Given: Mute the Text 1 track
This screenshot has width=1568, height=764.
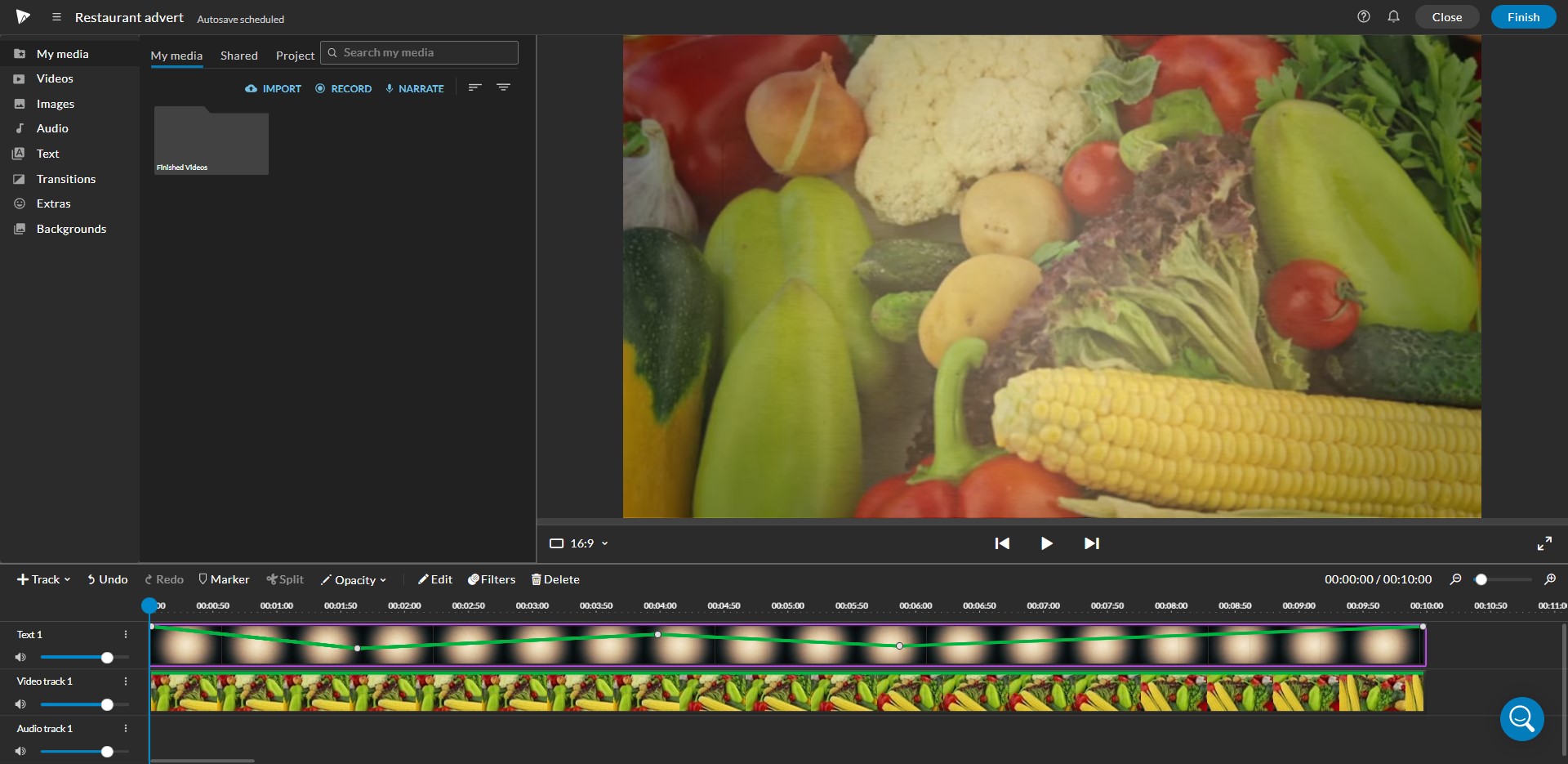Looking at the screenshot, I should click(x=20, y=657).
